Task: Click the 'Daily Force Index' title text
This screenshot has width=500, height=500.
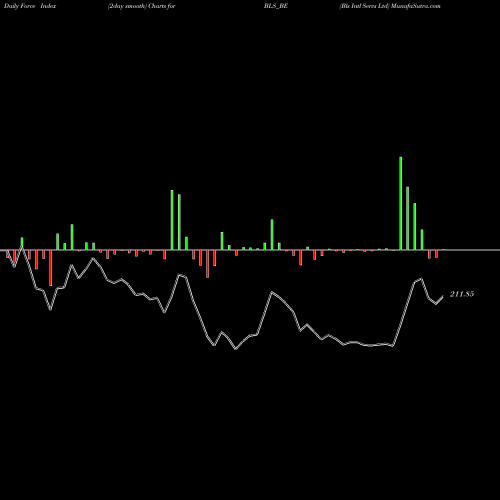Action: tap(30, 6)
